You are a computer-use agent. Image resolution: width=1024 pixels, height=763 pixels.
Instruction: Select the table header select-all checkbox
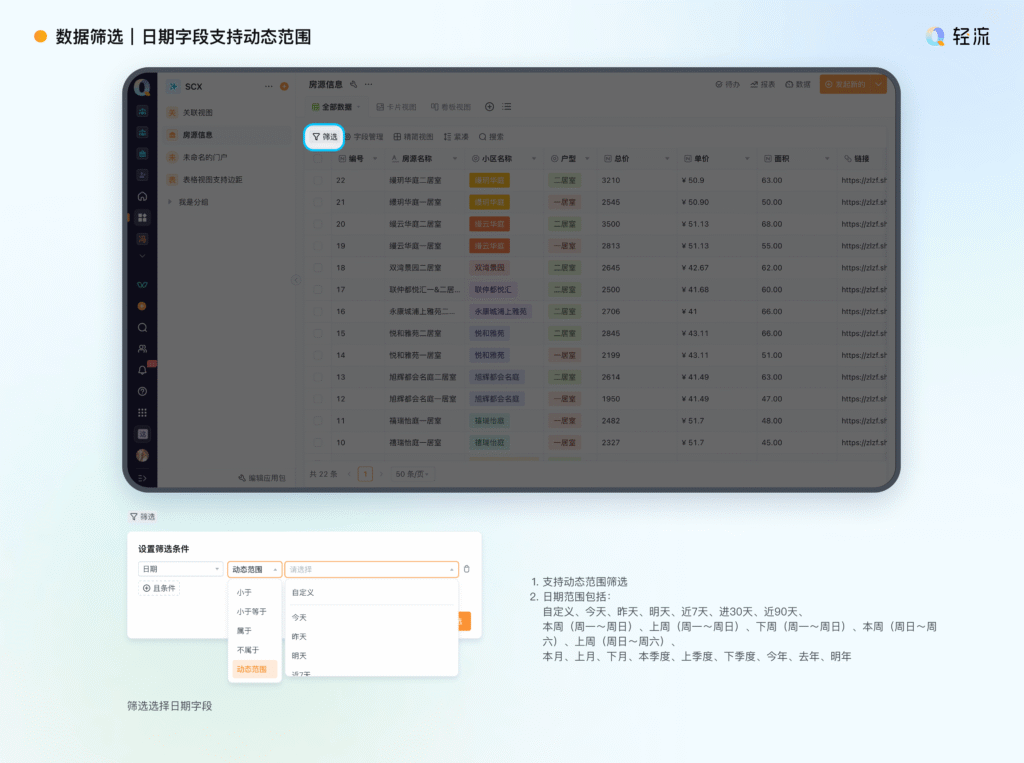(318, 158)
